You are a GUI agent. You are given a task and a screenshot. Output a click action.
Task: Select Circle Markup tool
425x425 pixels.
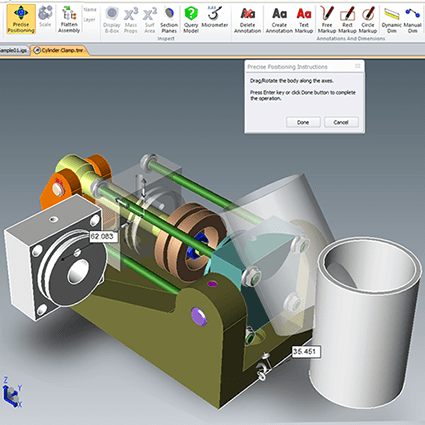coord(368,20)
